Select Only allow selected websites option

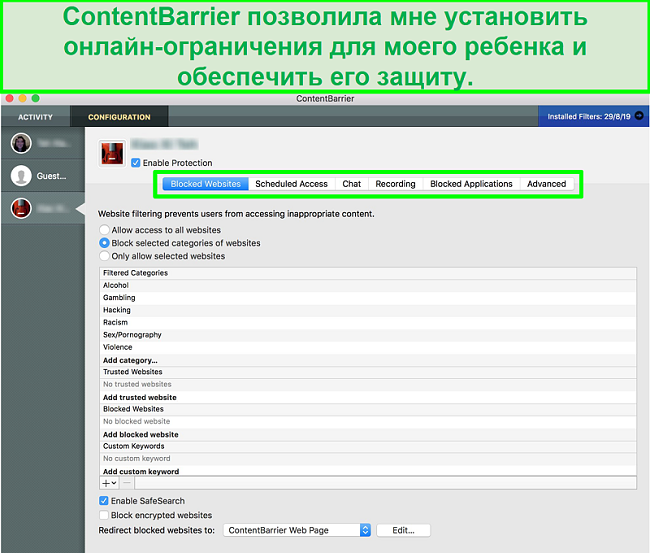tap(104, 256)
